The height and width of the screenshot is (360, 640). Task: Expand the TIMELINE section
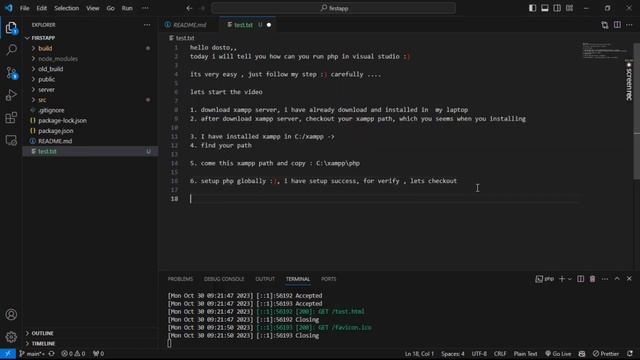(x=91, y=344)
